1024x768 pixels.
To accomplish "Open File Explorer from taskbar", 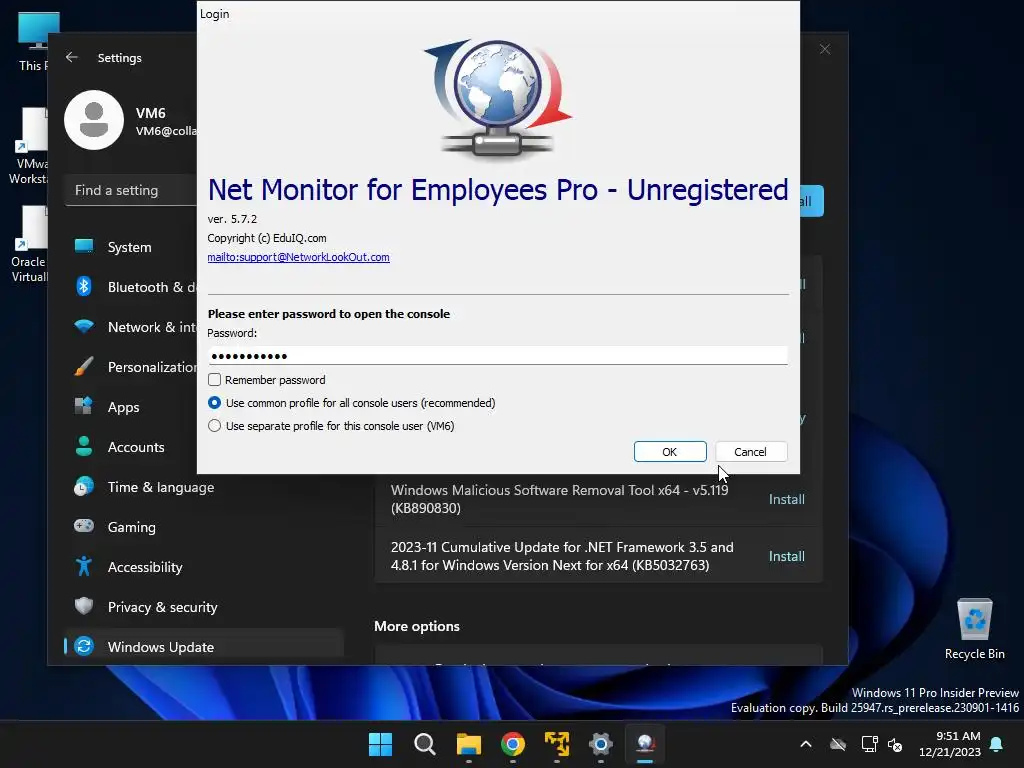I will pyautogui.click(x=468, y=744).
